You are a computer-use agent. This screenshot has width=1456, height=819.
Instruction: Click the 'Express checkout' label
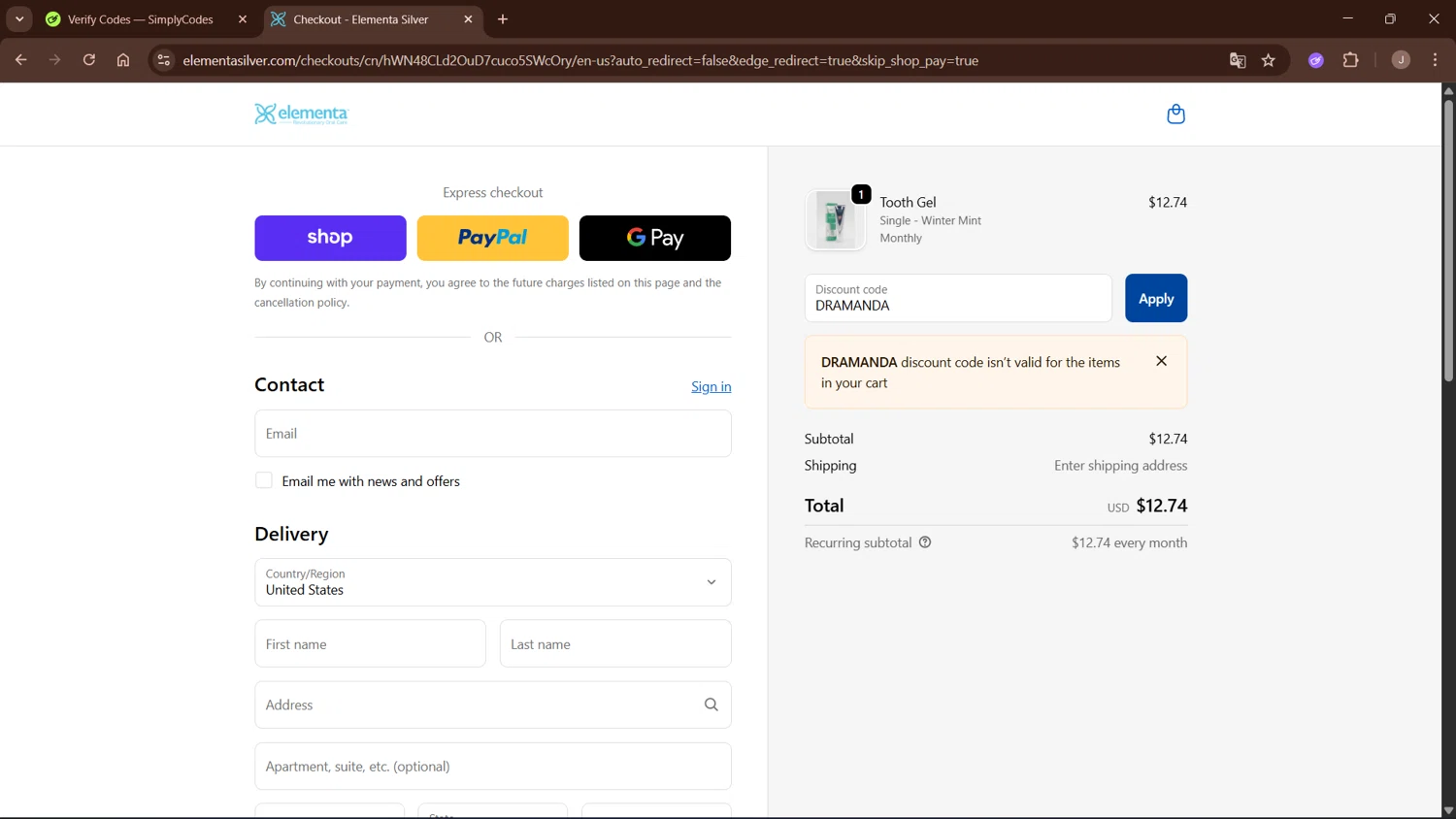coord(492,192)
